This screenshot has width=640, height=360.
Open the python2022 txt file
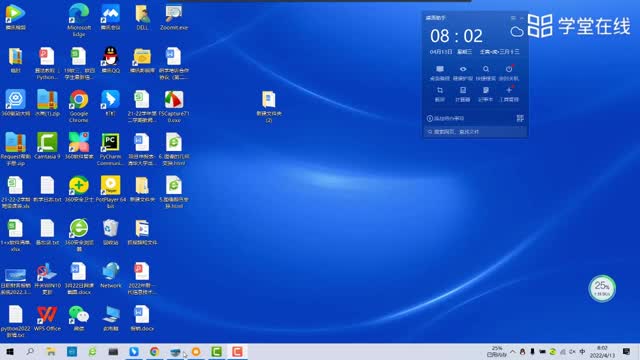click(x=16, y=321)
